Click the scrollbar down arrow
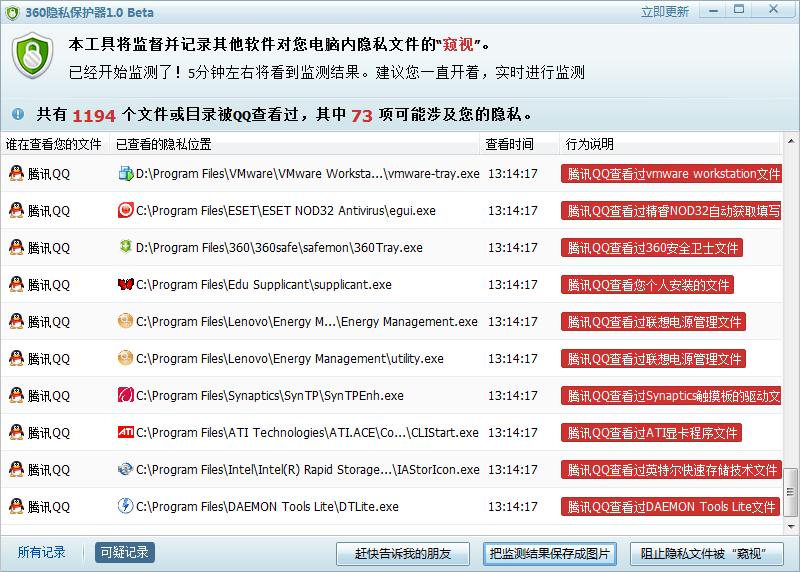Image resolution: width=800 pixels, height=572 pixels. 790,527
